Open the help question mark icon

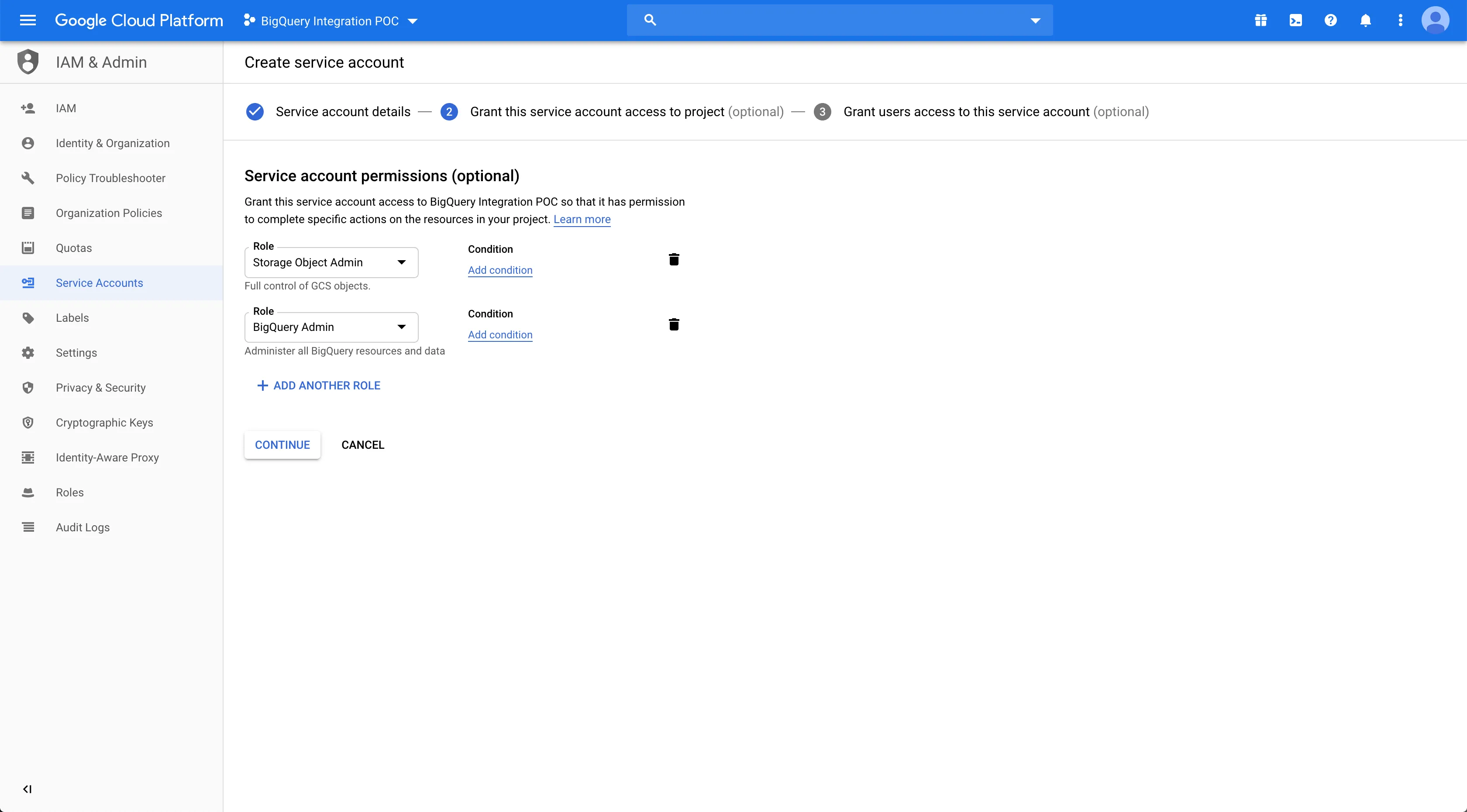tap(1330, 21)
